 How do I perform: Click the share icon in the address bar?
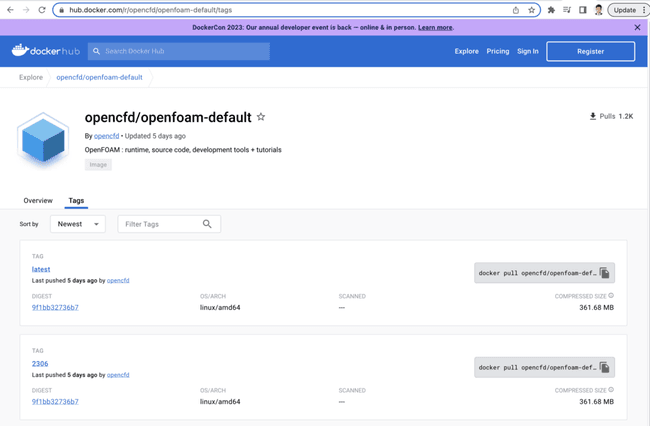click(x=515, y=9)
